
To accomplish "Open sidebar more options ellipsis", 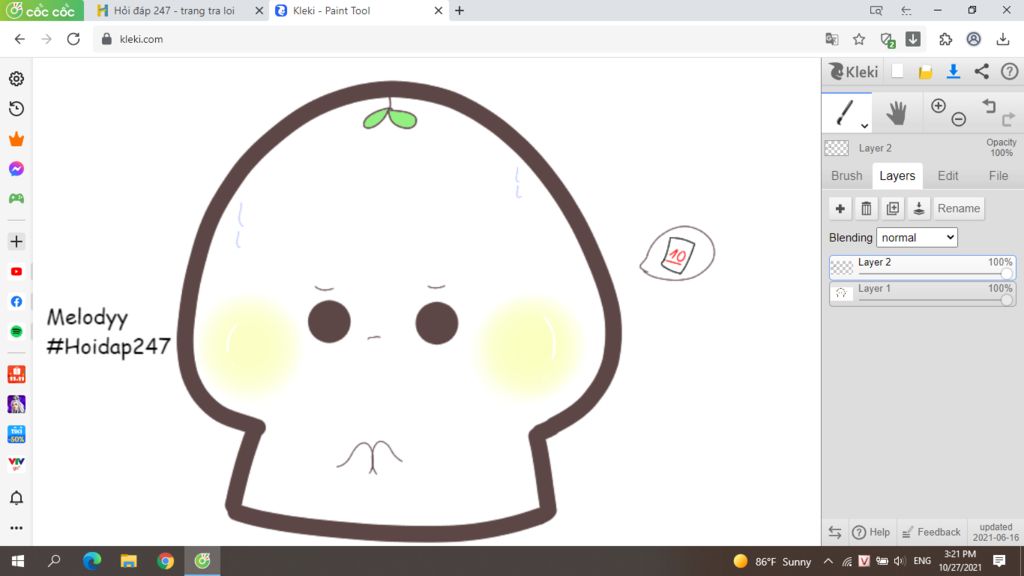I will pos(16,528).
